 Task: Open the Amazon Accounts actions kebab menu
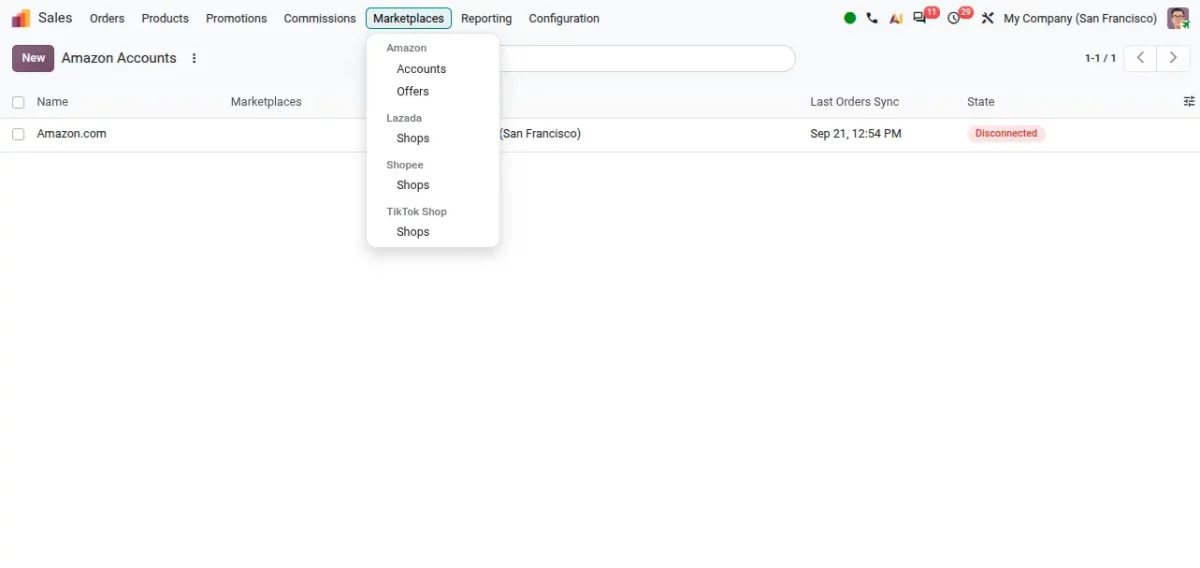tap(194, 58)
